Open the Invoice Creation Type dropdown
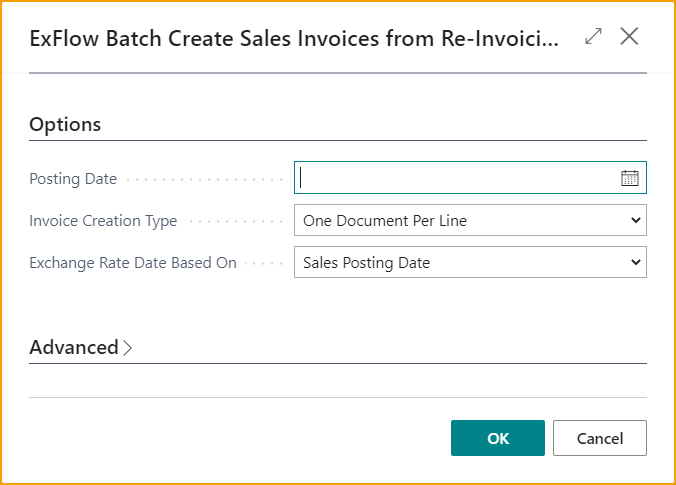676x485 pixels. click(470, 220)
